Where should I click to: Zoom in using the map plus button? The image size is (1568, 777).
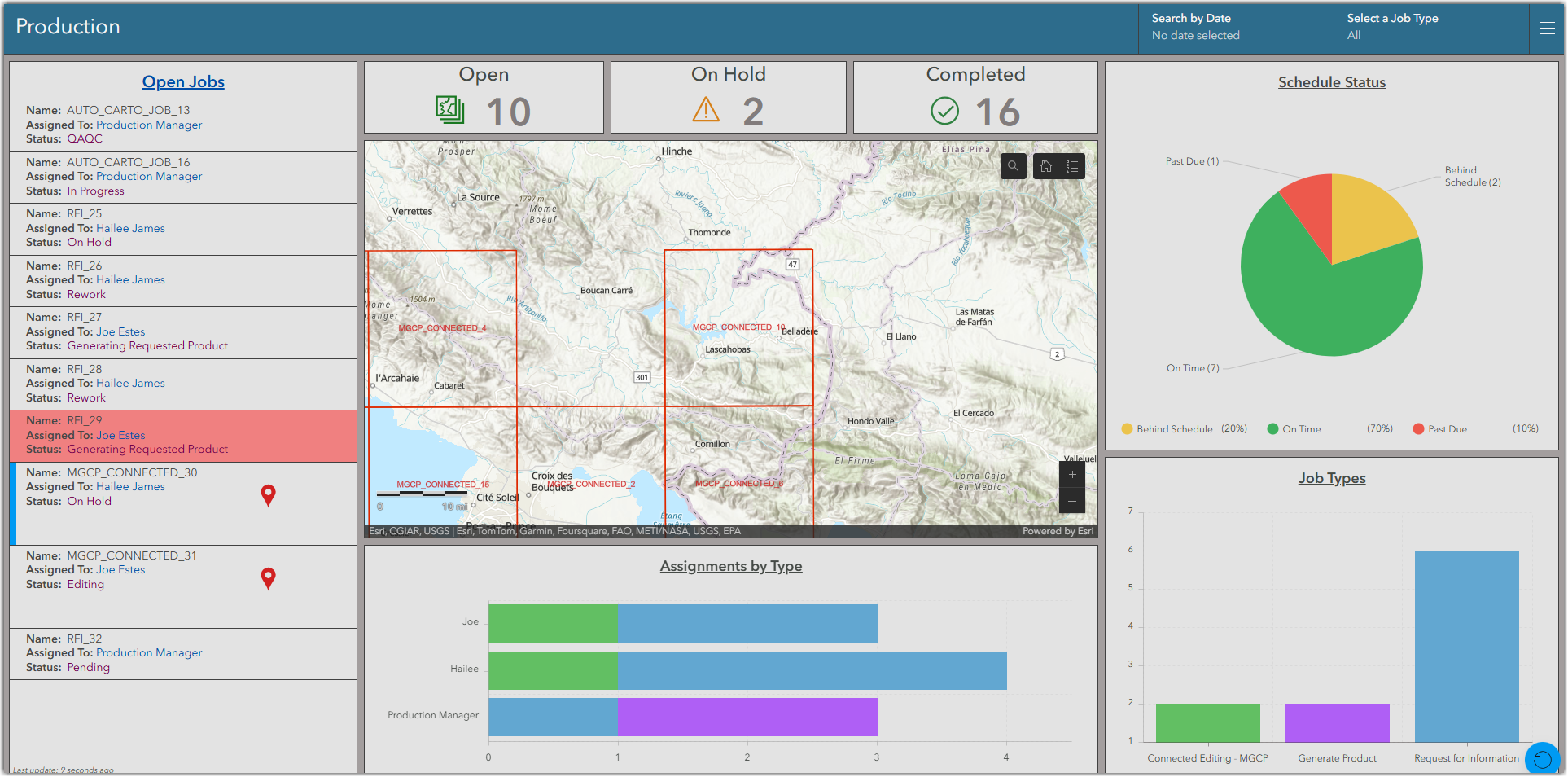(1071, 474)
